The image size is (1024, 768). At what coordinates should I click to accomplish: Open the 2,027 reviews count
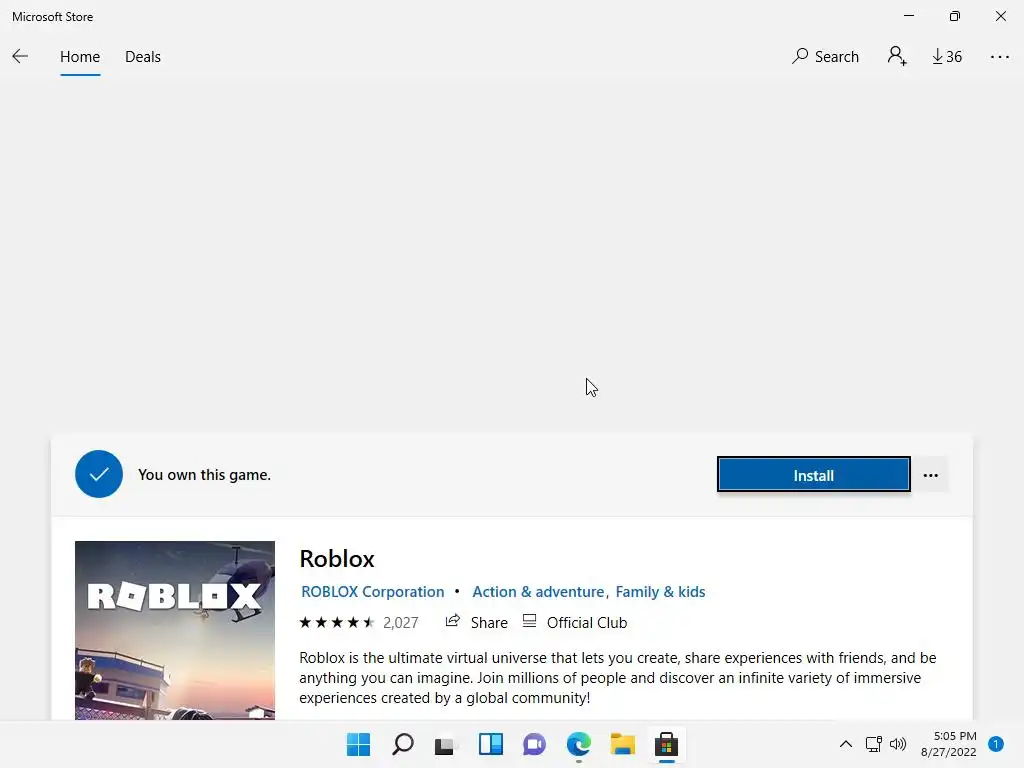(400, 622)
